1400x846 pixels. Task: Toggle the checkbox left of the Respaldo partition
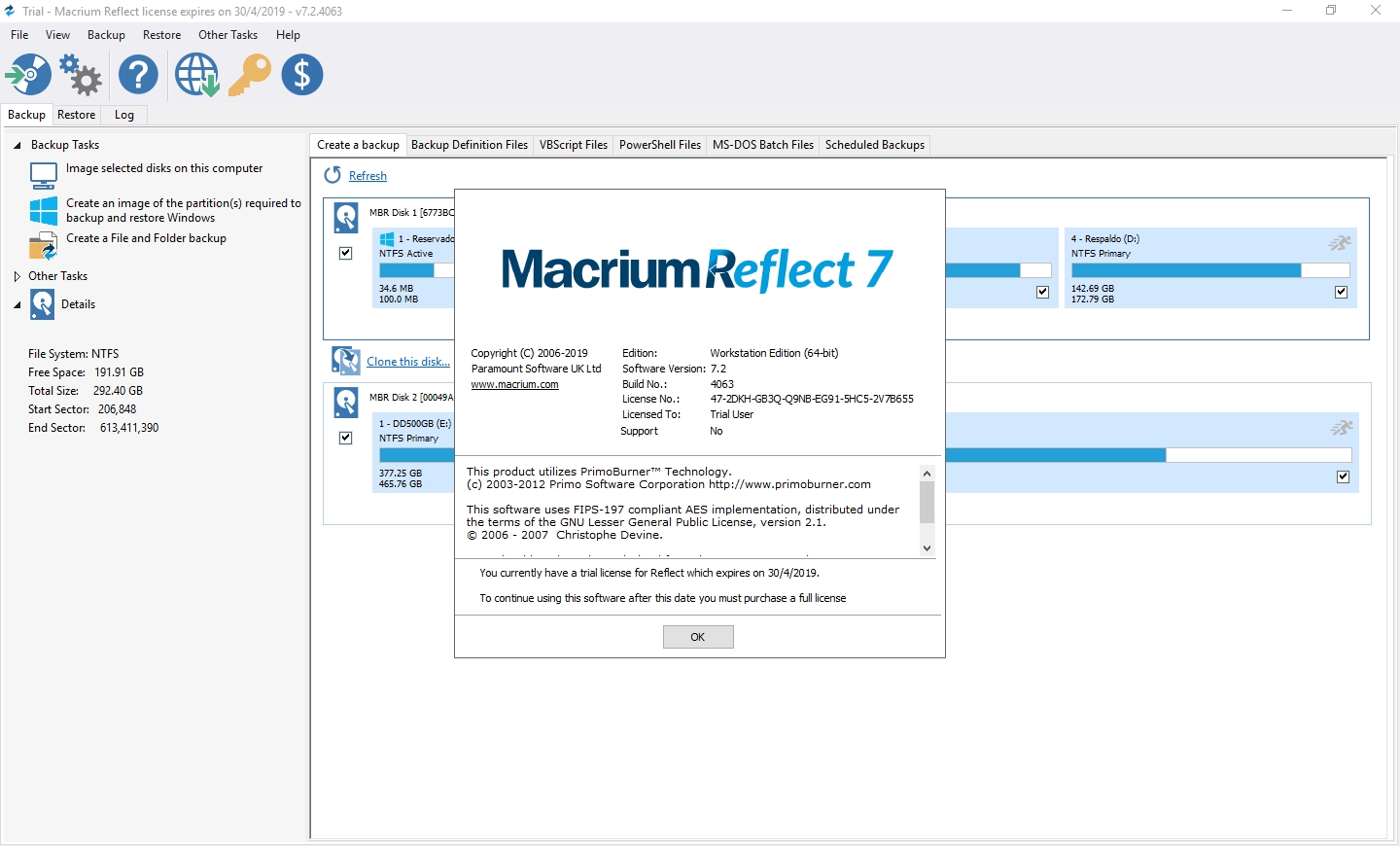click(1043, 292)
